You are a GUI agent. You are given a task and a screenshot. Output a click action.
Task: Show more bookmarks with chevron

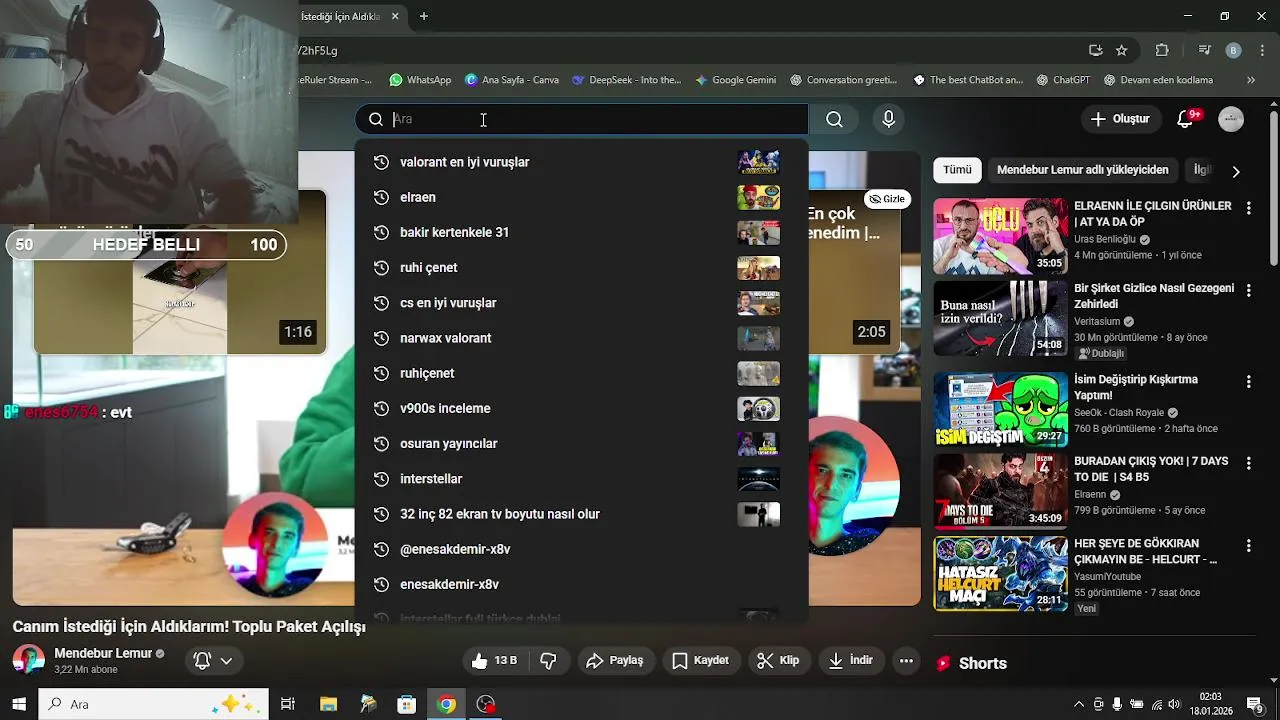(x=1250, y=80)
